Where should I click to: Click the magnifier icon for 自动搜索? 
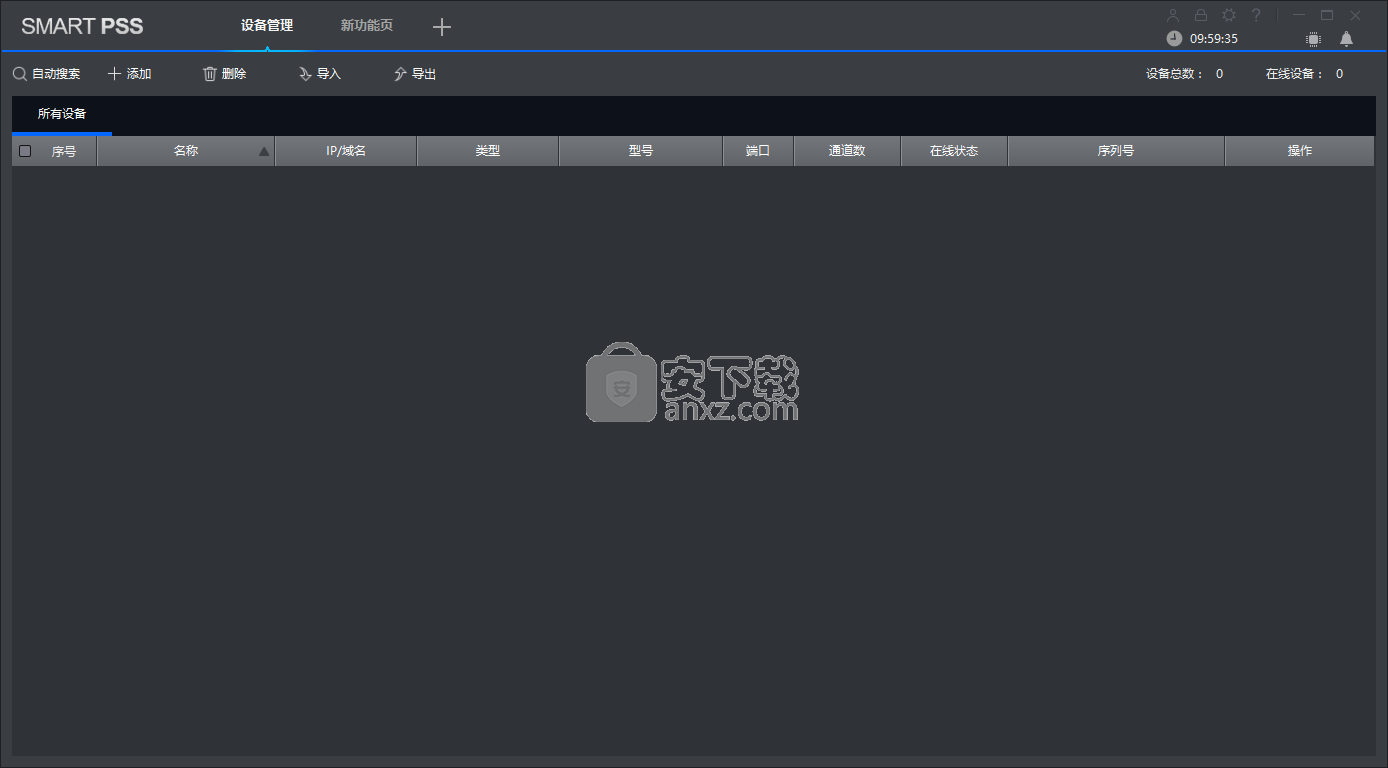point(19,74)
